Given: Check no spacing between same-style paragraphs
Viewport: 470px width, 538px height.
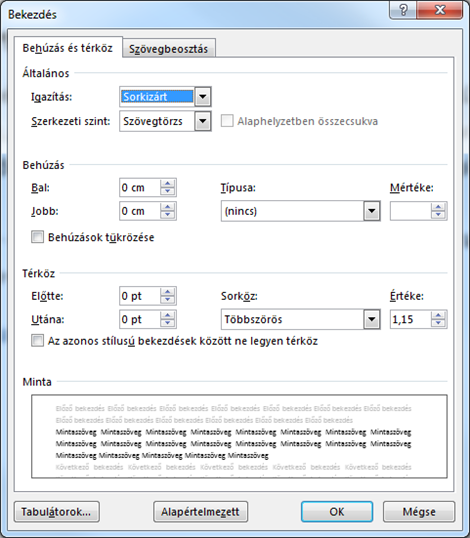Looking at the screenshot, I should 37,341.
